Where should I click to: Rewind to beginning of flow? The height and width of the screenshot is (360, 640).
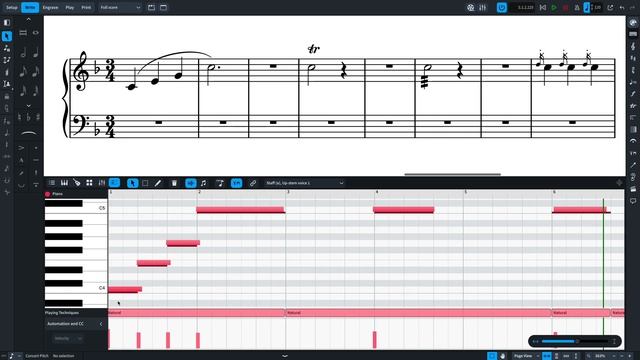pyautogui.click(x=542, y=7)
